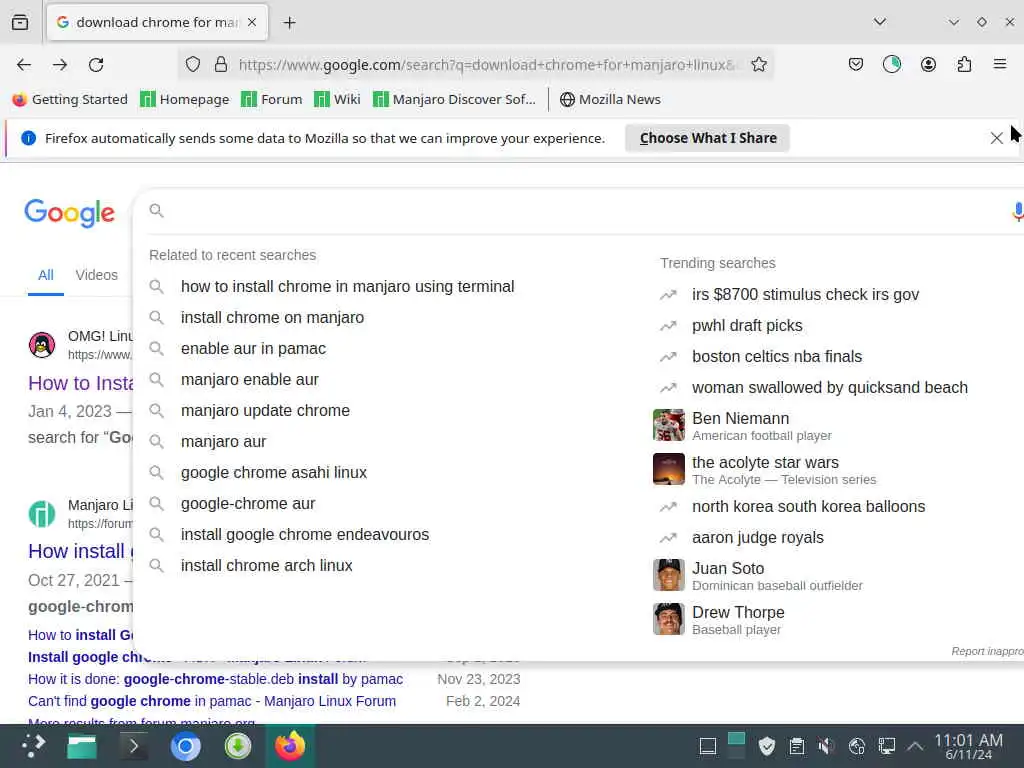Select trending north korea south korea balloons

coord(808,506)
